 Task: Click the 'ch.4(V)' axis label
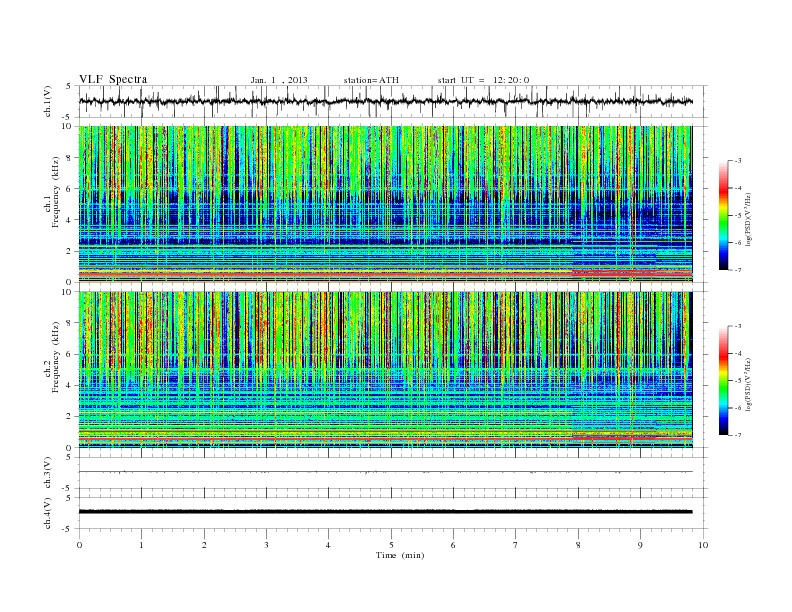tap(48, 513)
